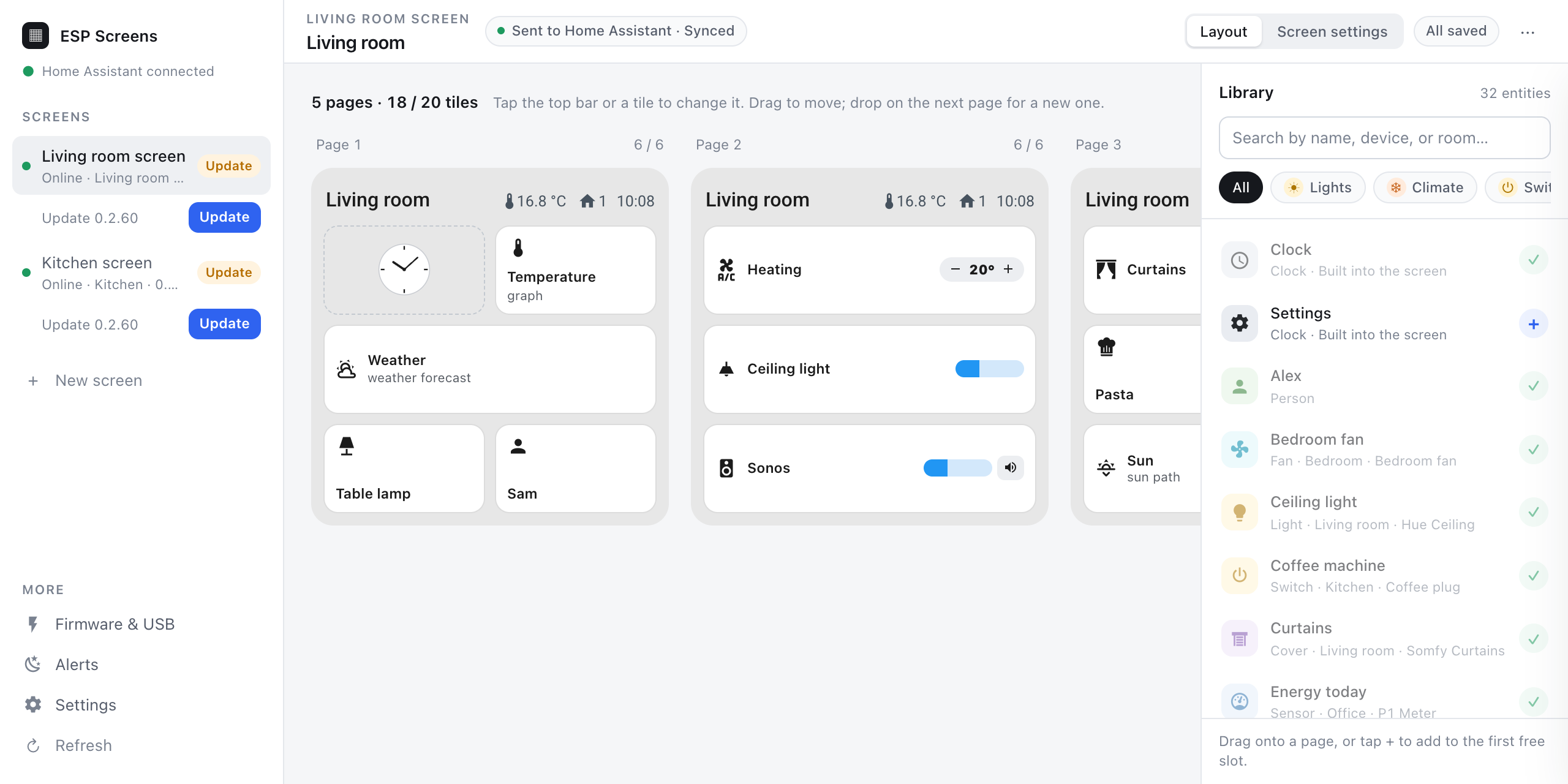The height and width of the screenshot is (784, 1568).
Task: Filter Library by Climate
Action: click(x=1425, y=187)
